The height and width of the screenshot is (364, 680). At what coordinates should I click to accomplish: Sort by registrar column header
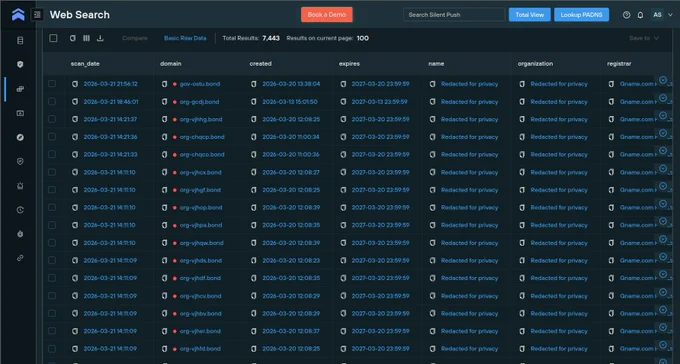pos(619,64)
